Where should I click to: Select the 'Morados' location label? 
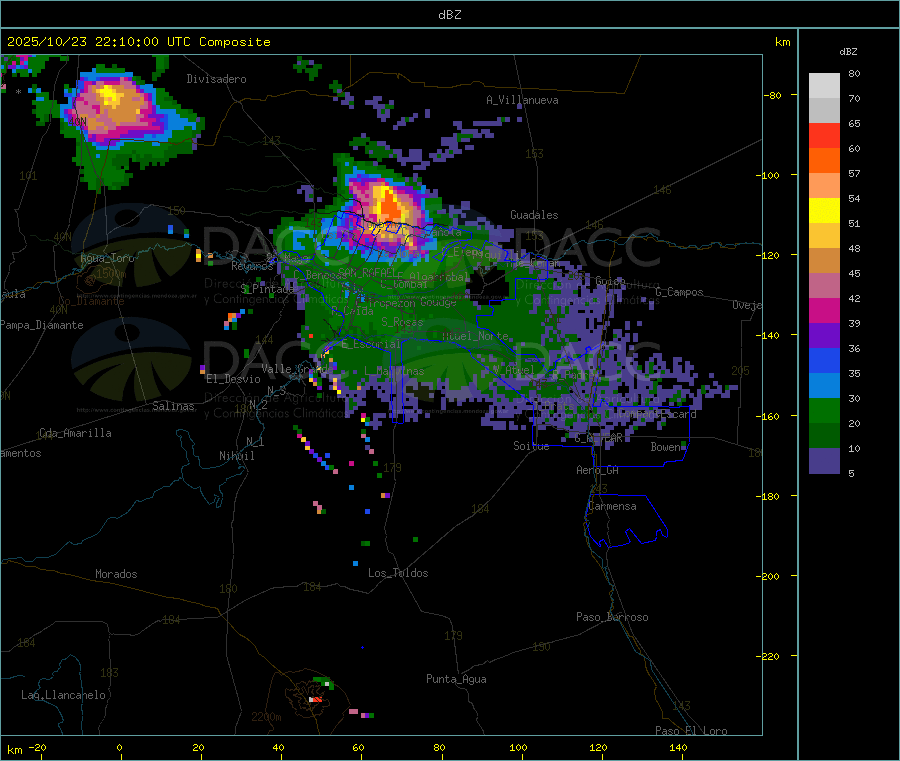pyautogui.click(x=116, y=574)
